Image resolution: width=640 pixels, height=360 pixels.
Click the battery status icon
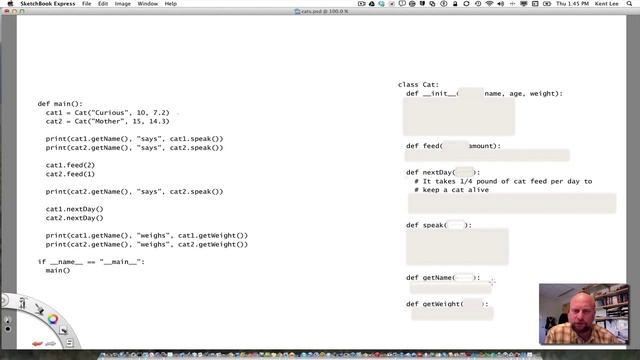point(547,4)
